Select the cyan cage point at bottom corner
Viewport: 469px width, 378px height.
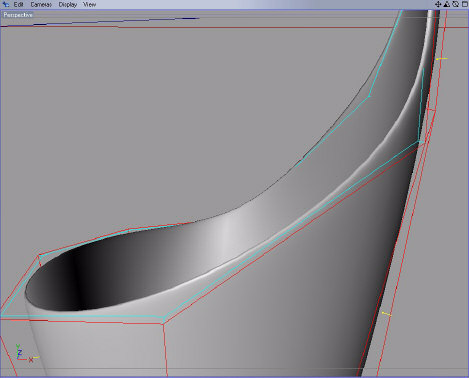[163, 319]
